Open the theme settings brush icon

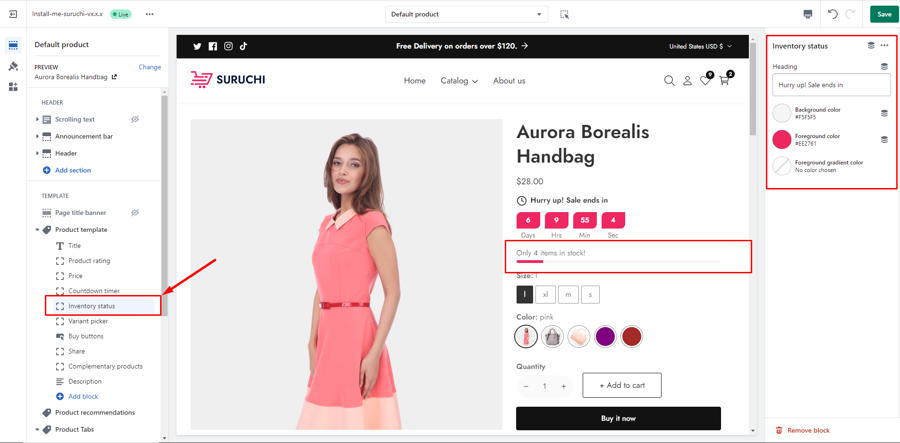[13, 66]
